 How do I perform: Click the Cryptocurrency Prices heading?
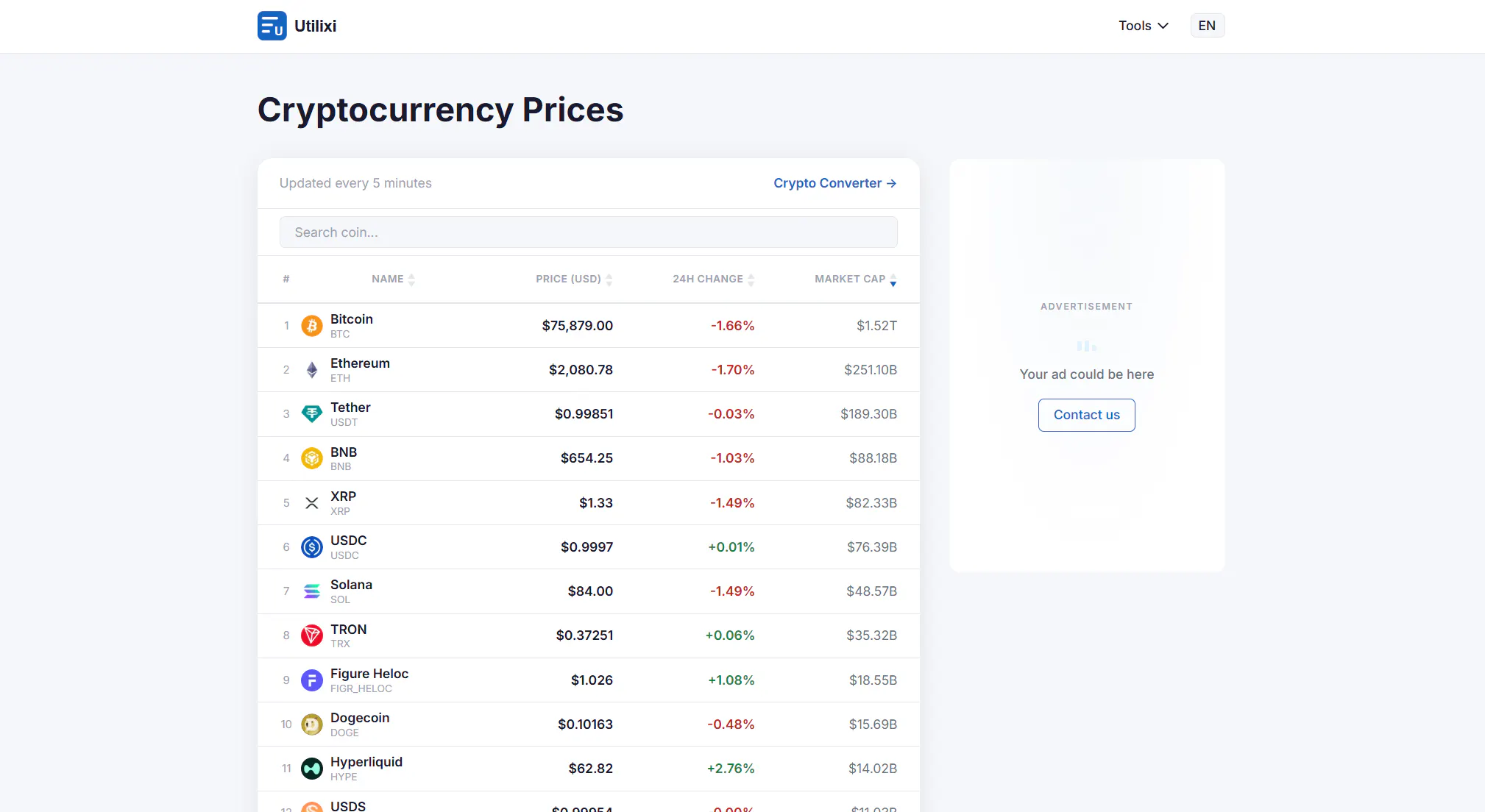[441, 110]
